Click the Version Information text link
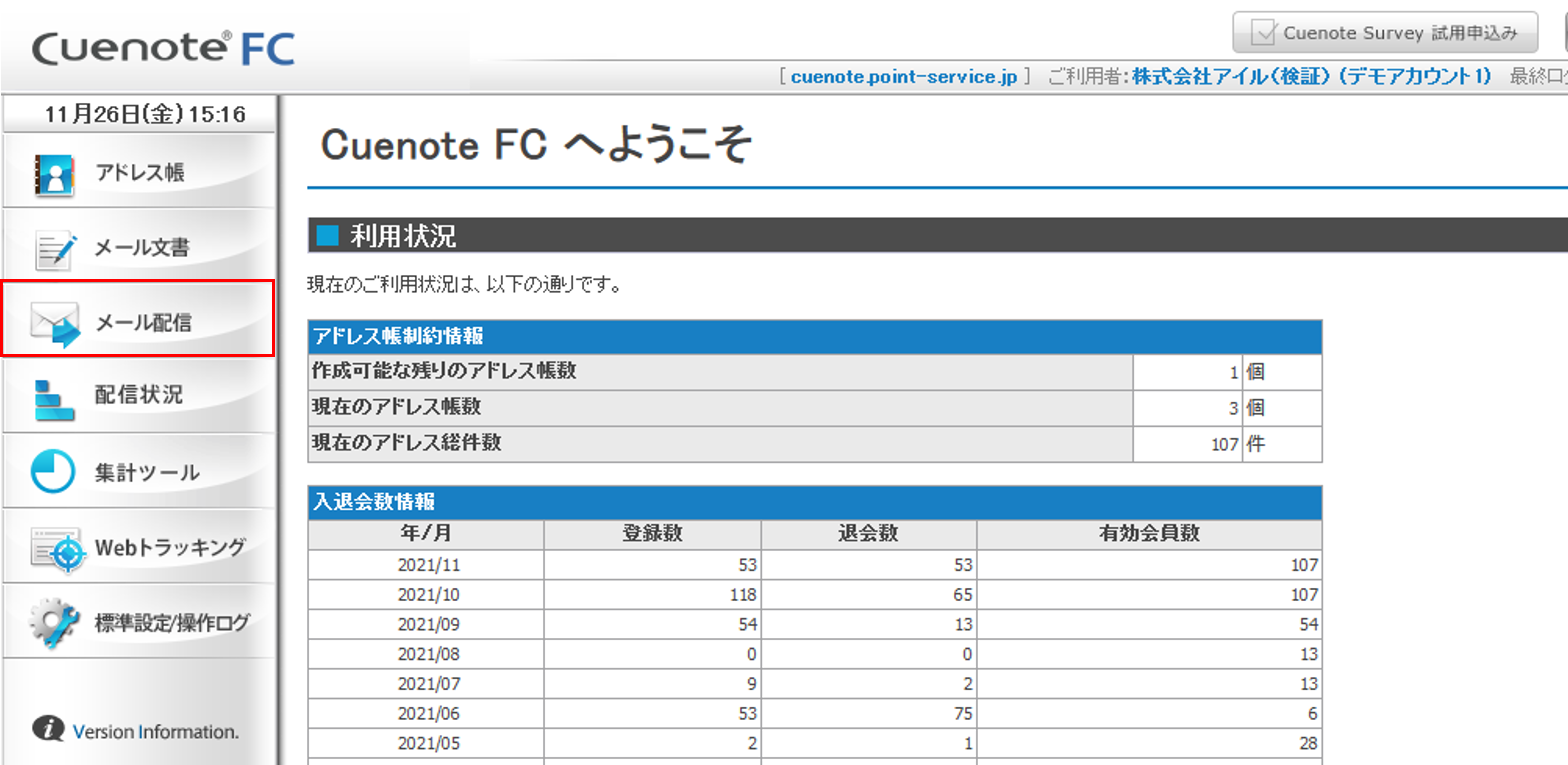The height and width of the screenshot is (765, 1568). click(155, 731)
